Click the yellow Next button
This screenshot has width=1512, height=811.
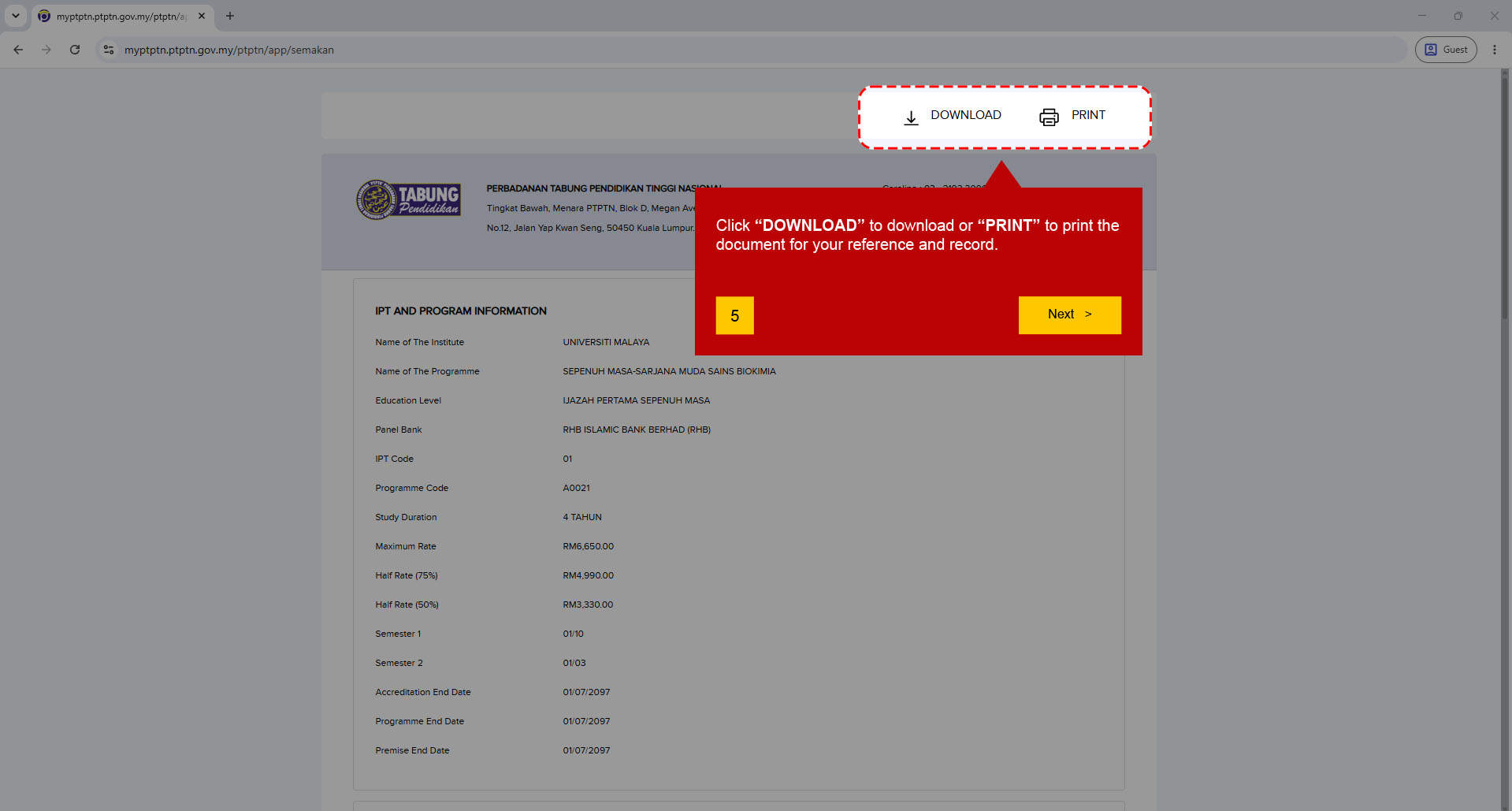(x=1069, y=314)
